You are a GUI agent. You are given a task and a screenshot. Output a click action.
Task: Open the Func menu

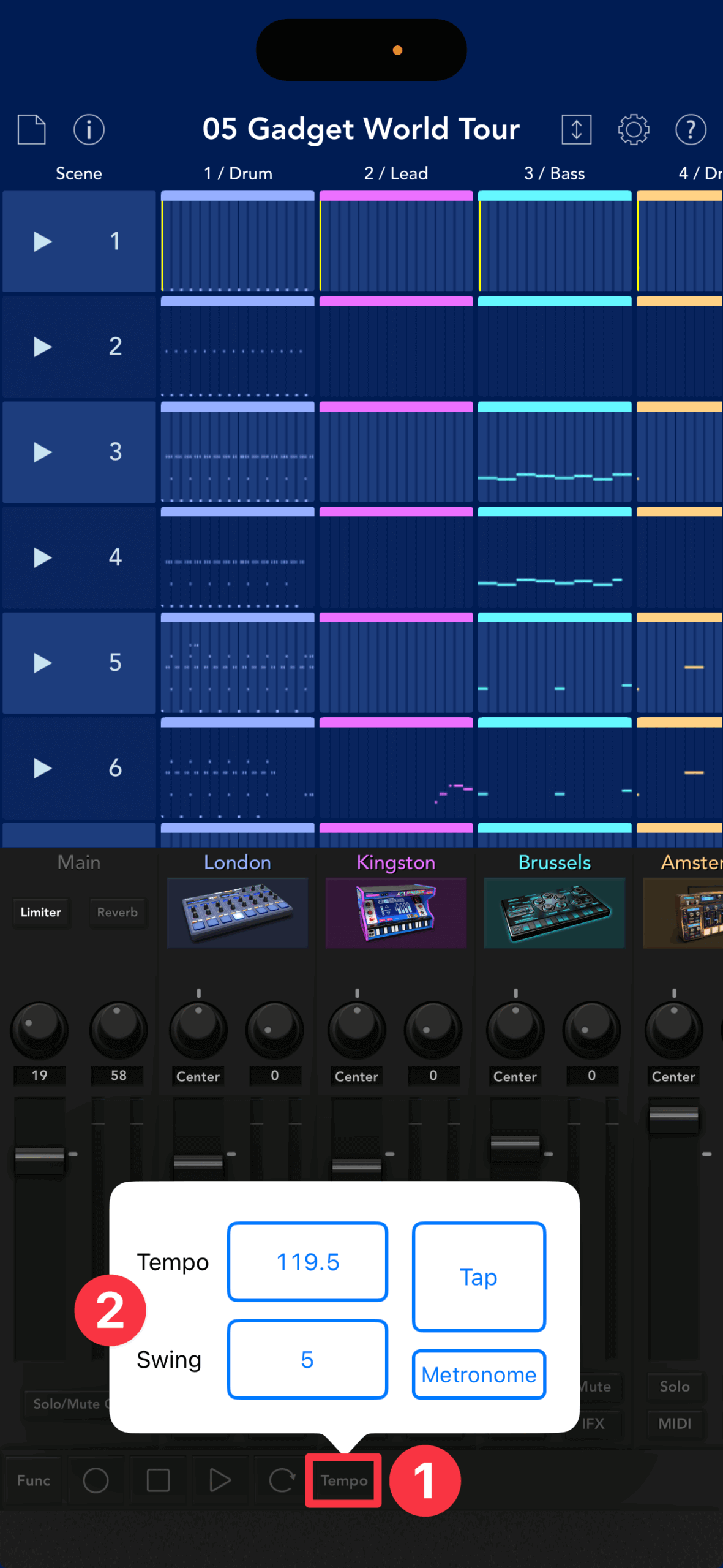pos(34,1480)
